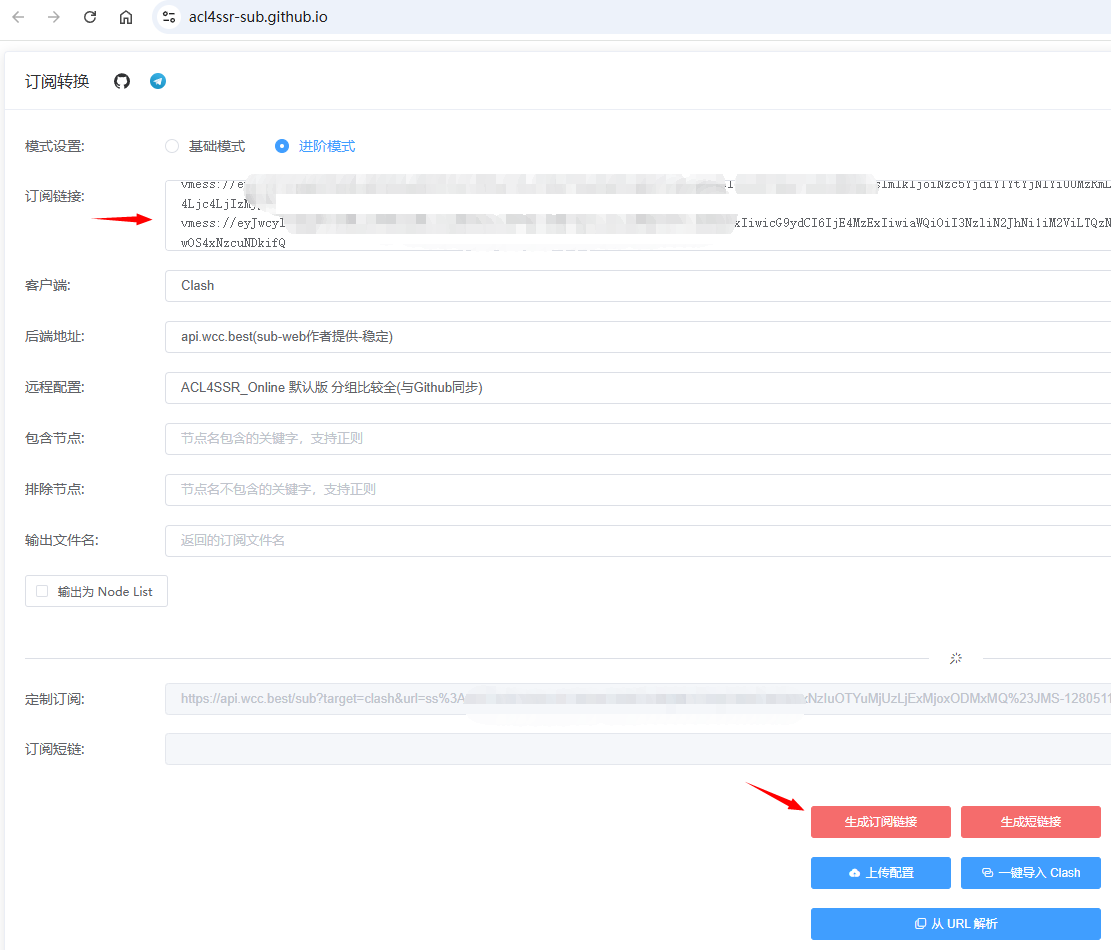Click the browser back arrow
Viewport: 1111px width, 950px height.
[19, 17]
